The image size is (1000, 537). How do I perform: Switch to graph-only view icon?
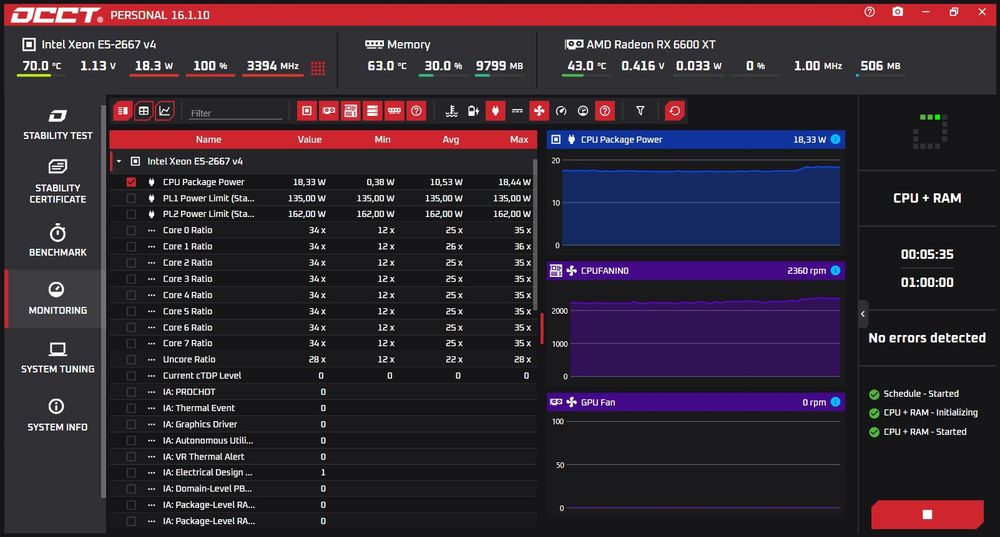point(165,111)
